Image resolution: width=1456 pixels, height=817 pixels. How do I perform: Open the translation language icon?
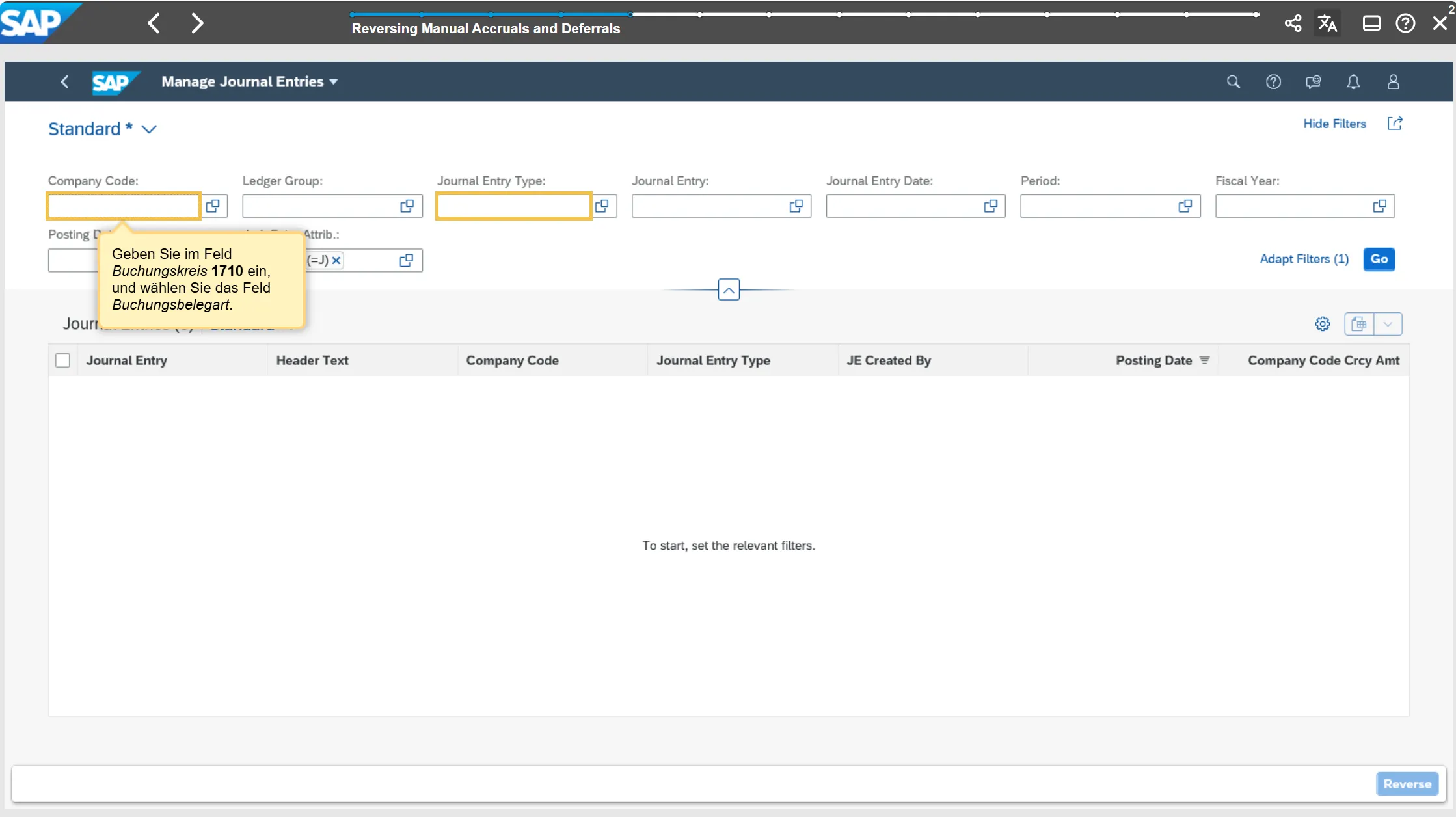[x=1327, y=23]
